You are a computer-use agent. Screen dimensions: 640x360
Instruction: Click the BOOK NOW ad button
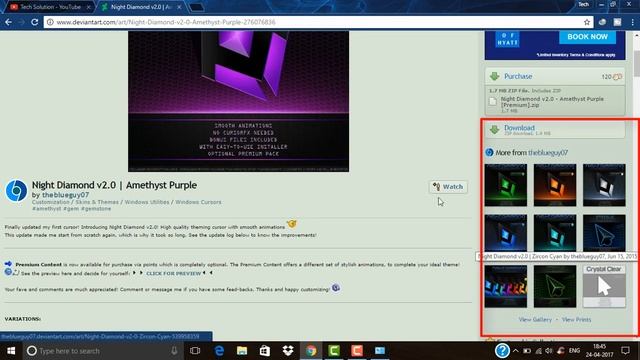pos(587,37)
